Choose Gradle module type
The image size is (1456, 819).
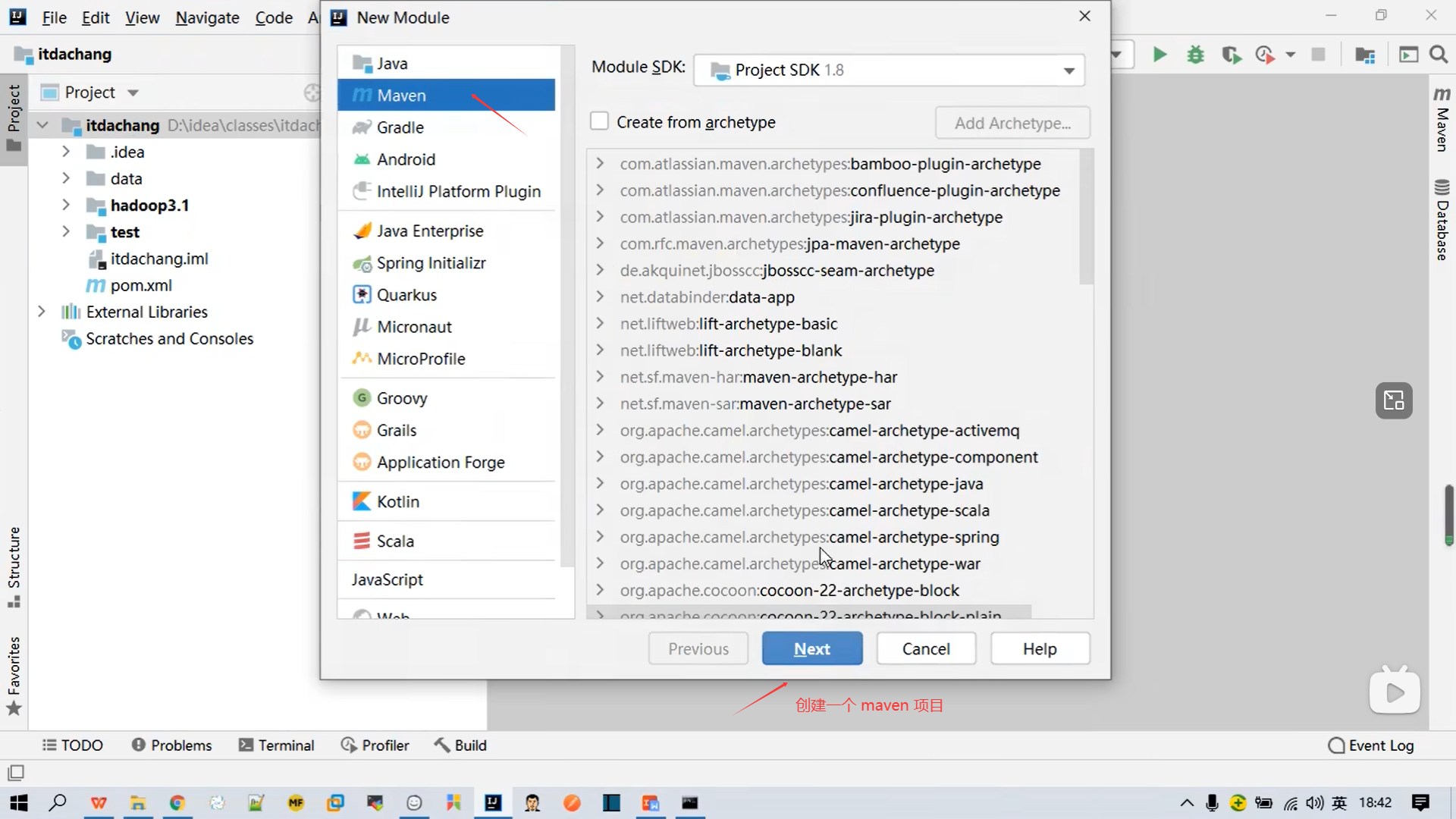pyautogui.click(x=400, y=127)
